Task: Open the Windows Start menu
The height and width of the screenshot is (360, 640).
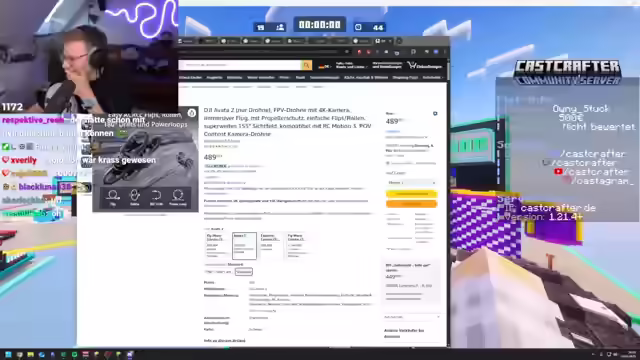Action: [8, 354]
